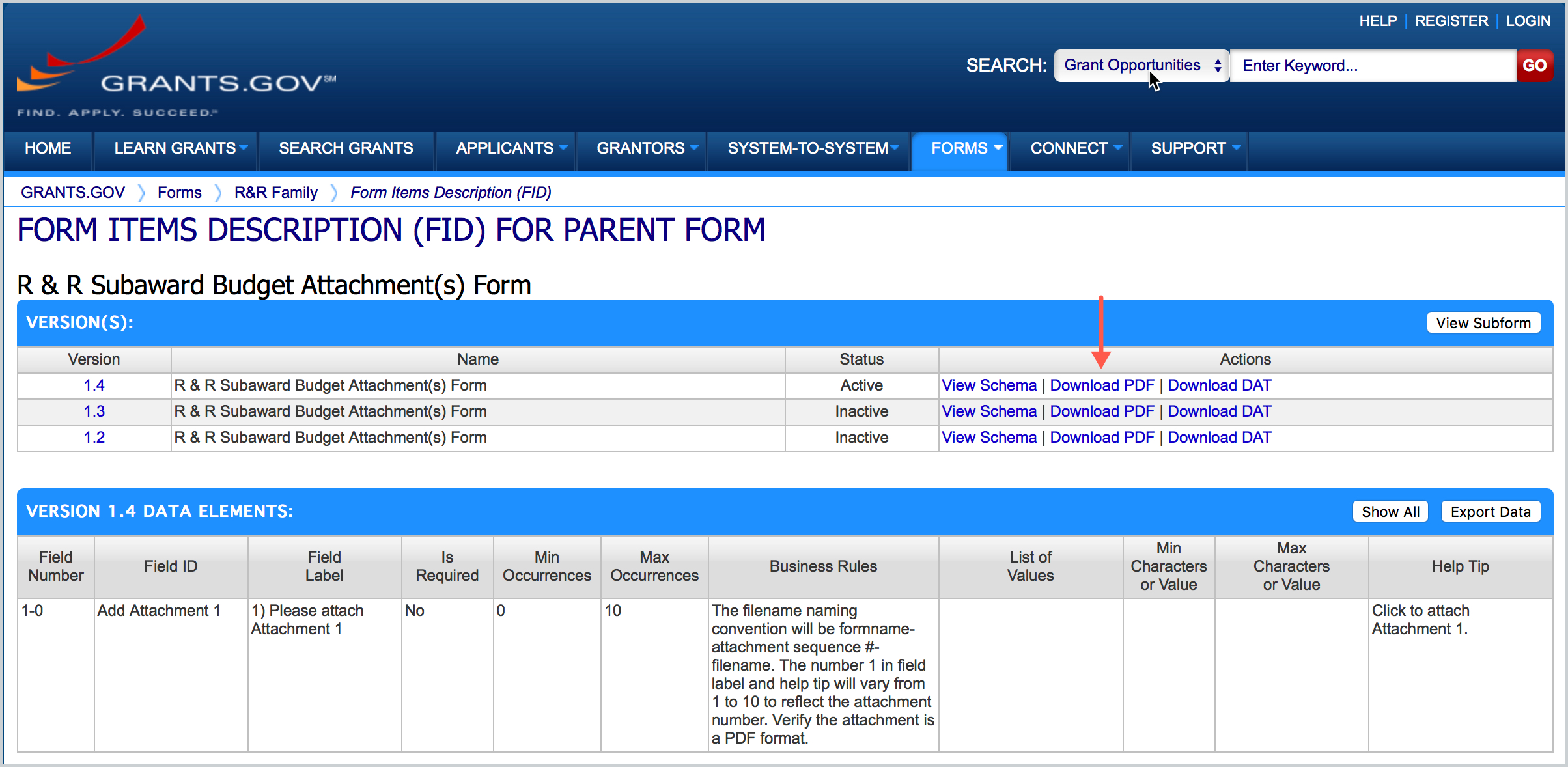Click the Export Data button
The image size is (1568, 767).
[1491, 512]
